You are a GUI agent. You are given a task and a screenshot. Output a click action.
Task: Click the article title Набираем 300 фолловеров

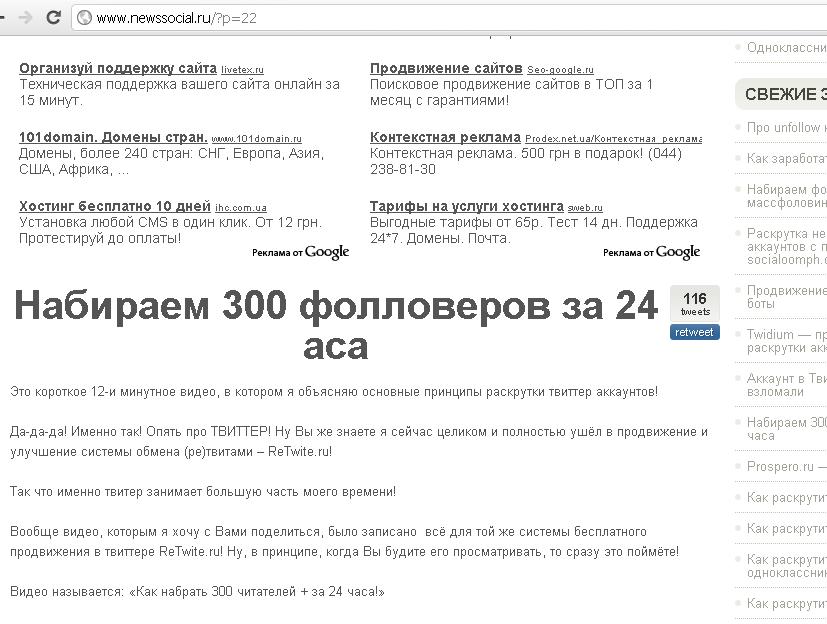point(336,325)
